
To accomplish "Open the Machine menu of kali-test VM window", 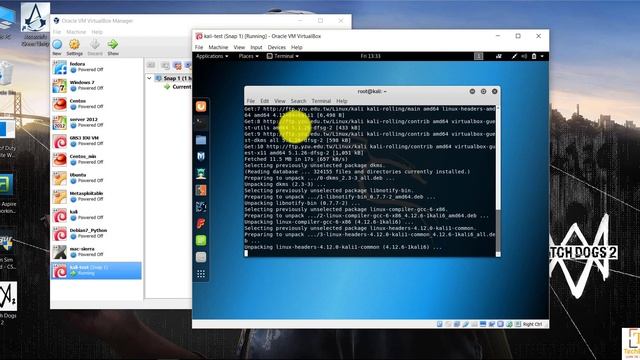I will coord(218,47).
